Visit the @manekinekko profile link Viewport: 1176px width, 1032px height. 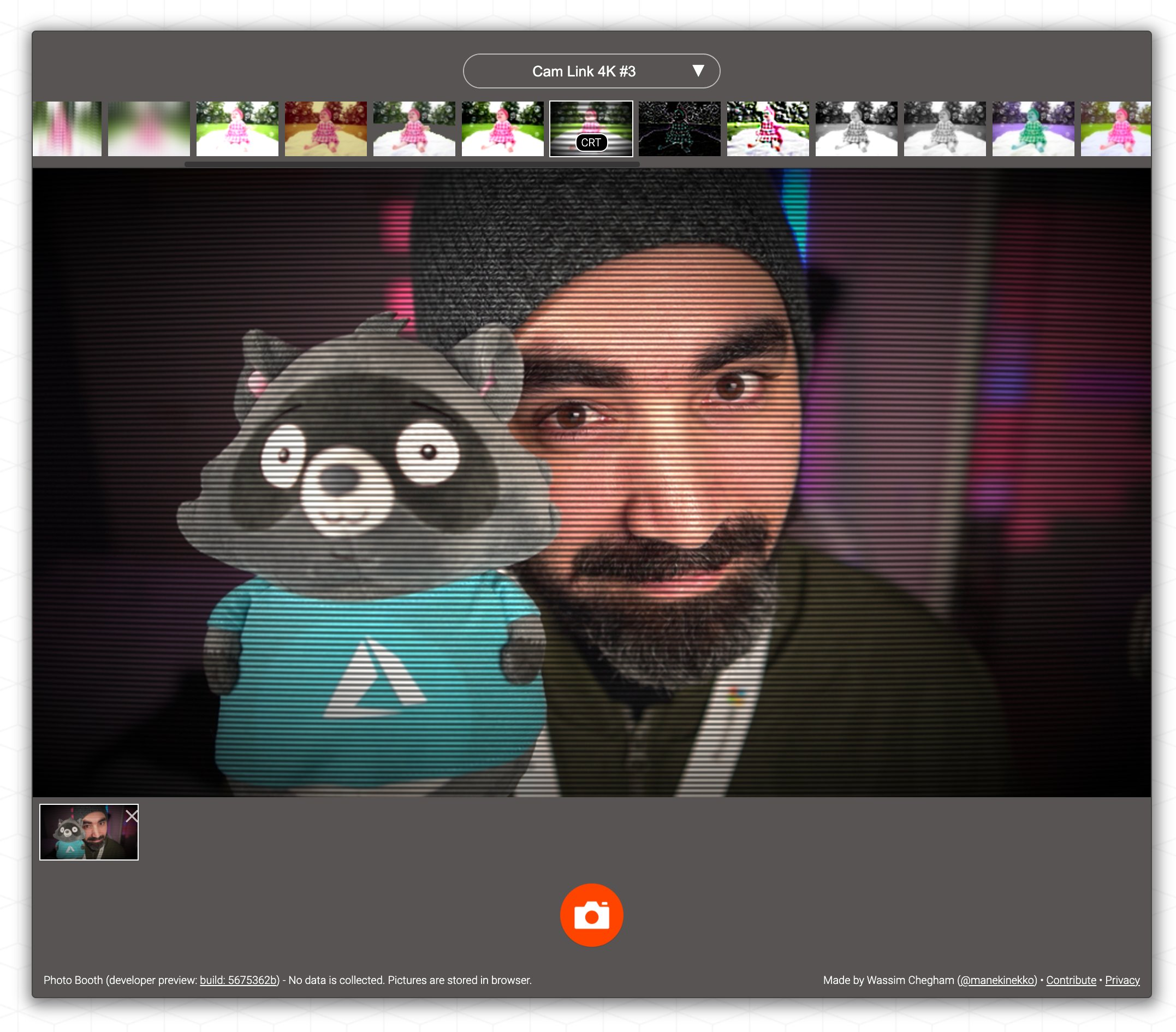coord(997,980)
